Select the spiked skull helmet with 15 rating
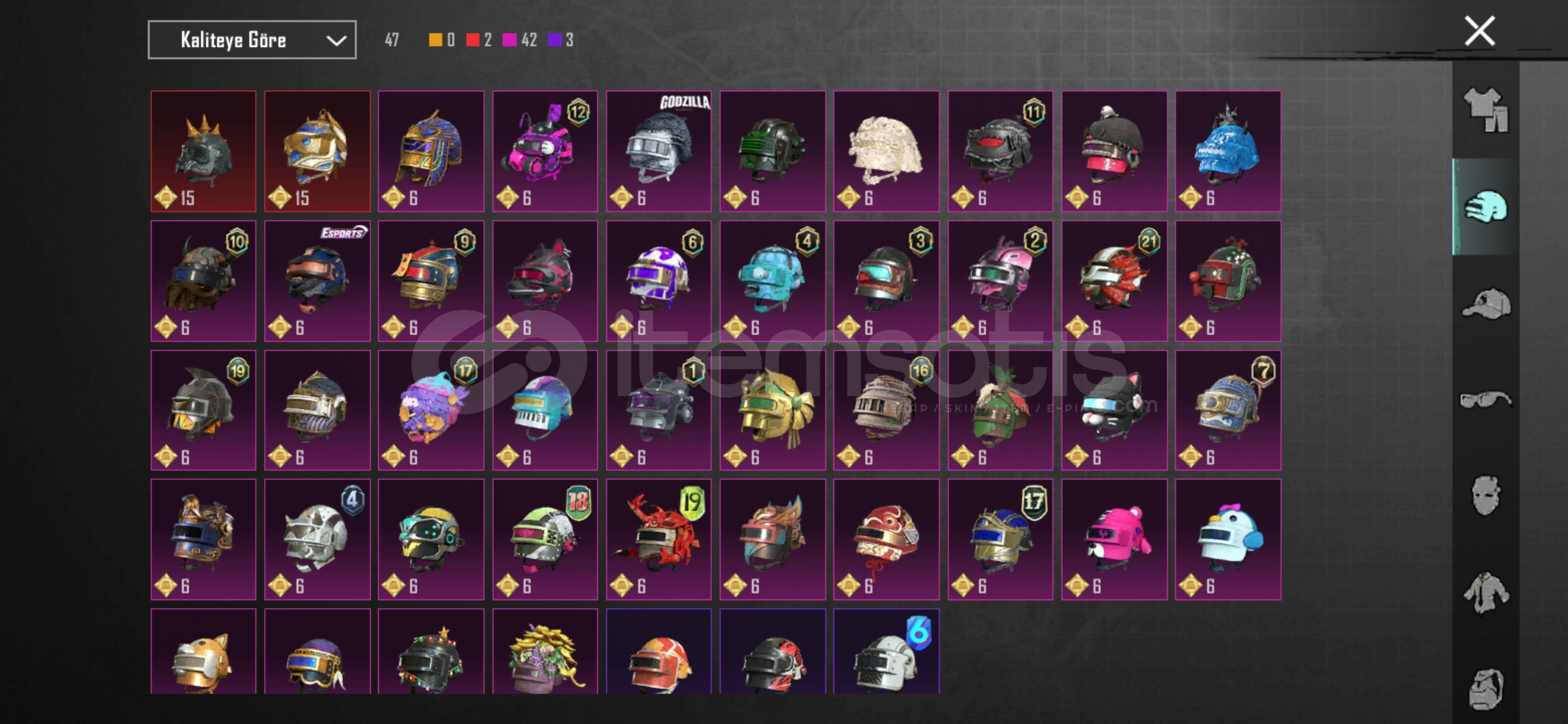 (203, 152)
